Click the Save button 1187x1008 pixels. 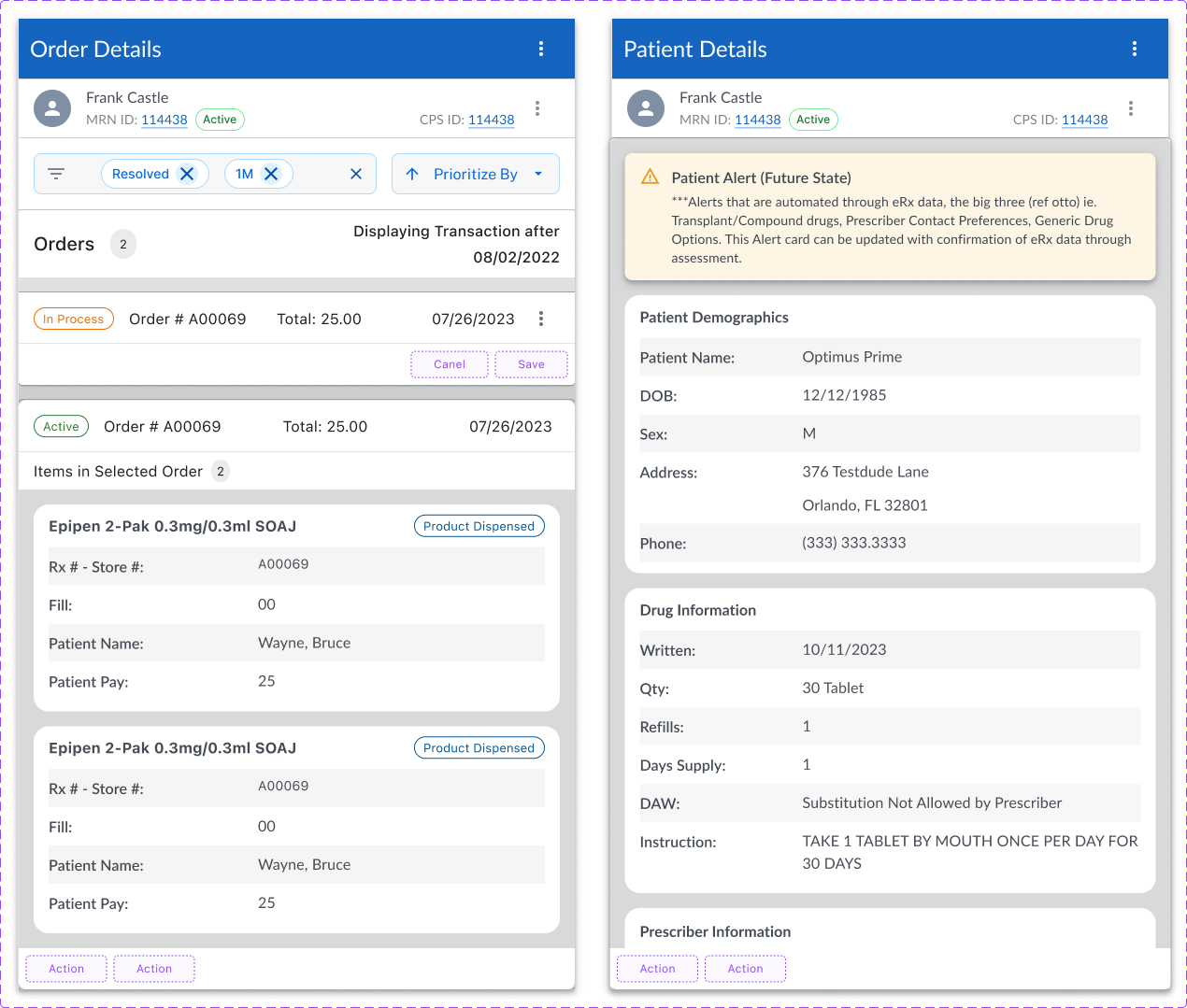click(531, 364)
